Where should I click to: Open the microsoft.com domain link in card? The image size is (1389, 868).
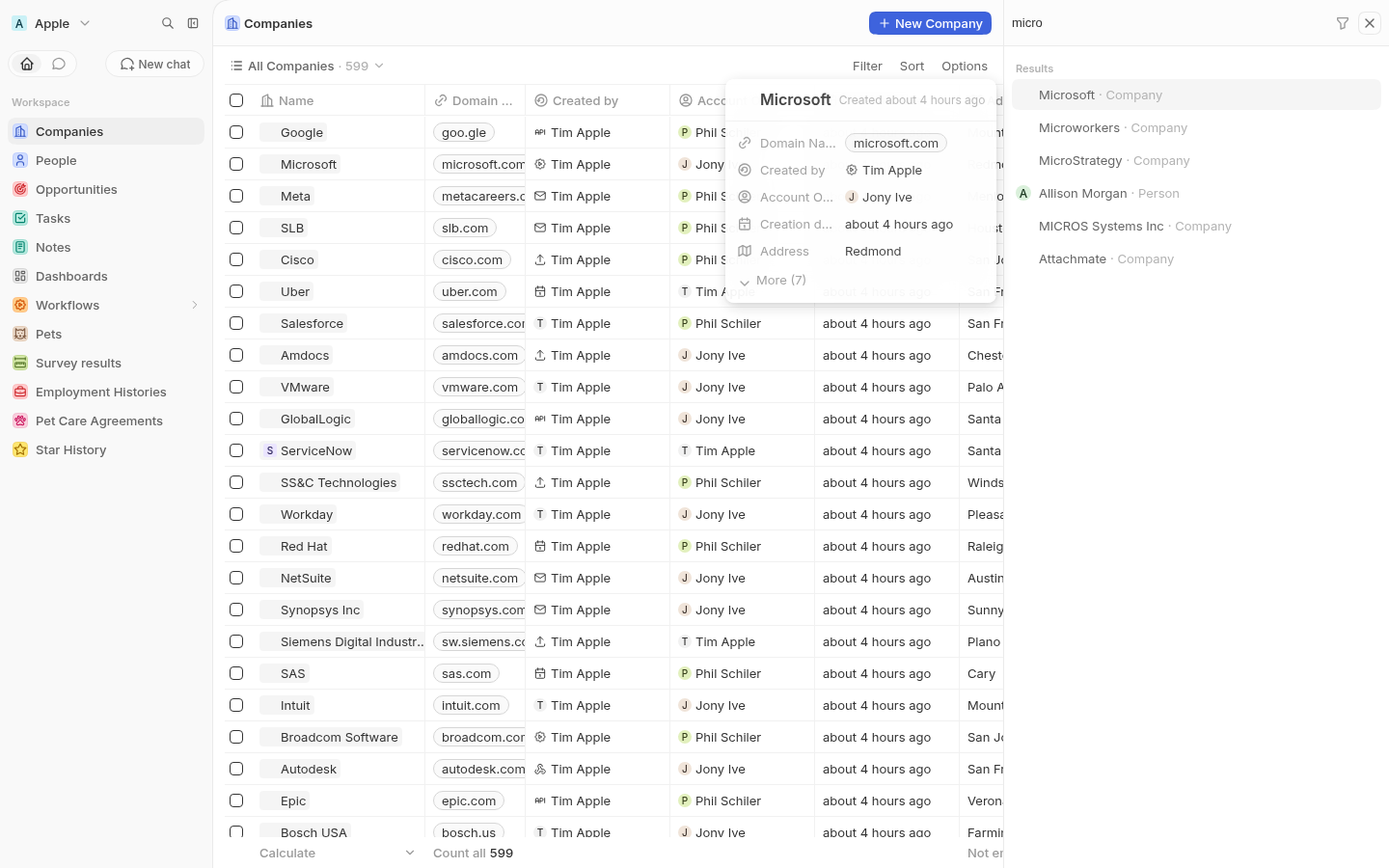896,143
